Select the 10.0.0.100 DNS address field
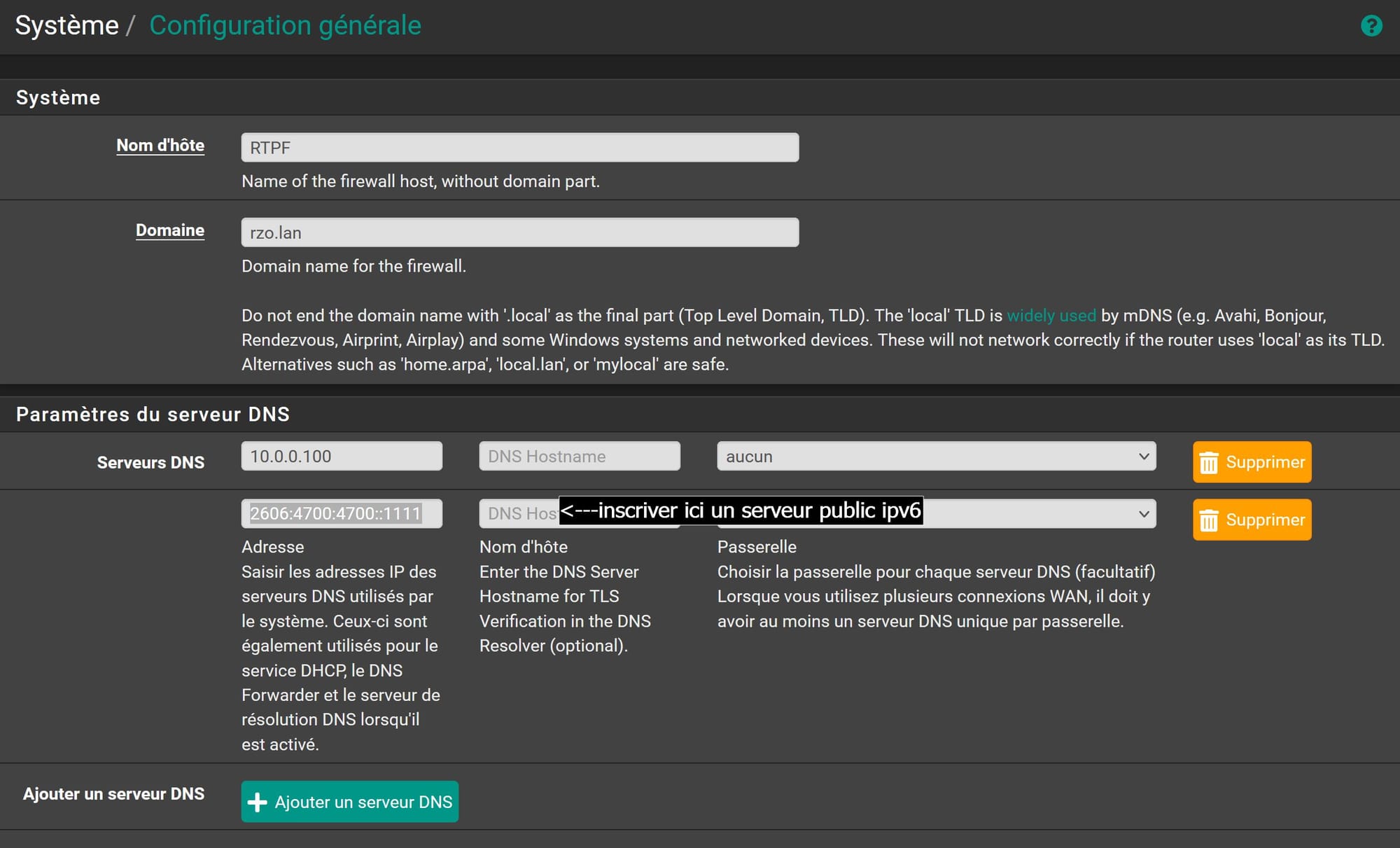 [x=342, y=457]
